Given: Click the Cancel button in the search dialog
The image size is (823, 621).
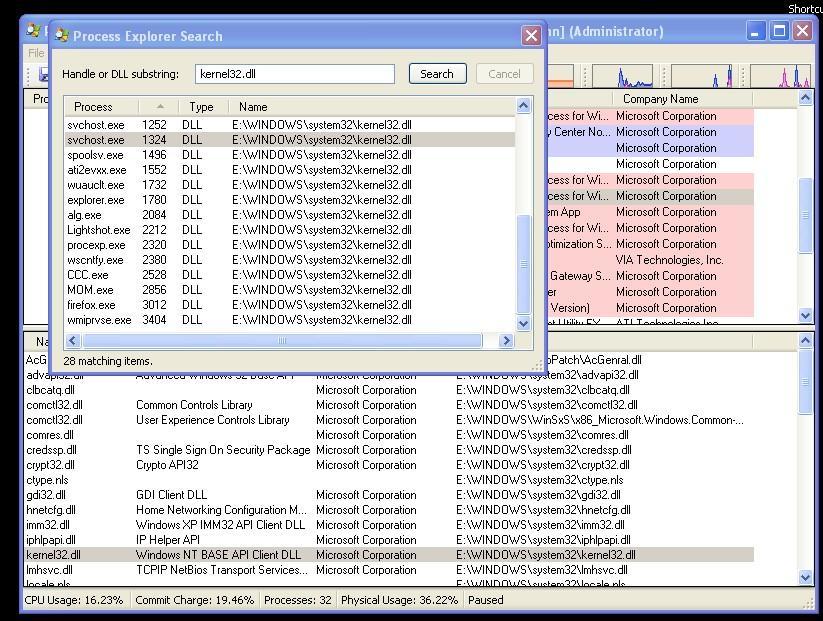Looking at the screenshot, I should coord(504,74).
